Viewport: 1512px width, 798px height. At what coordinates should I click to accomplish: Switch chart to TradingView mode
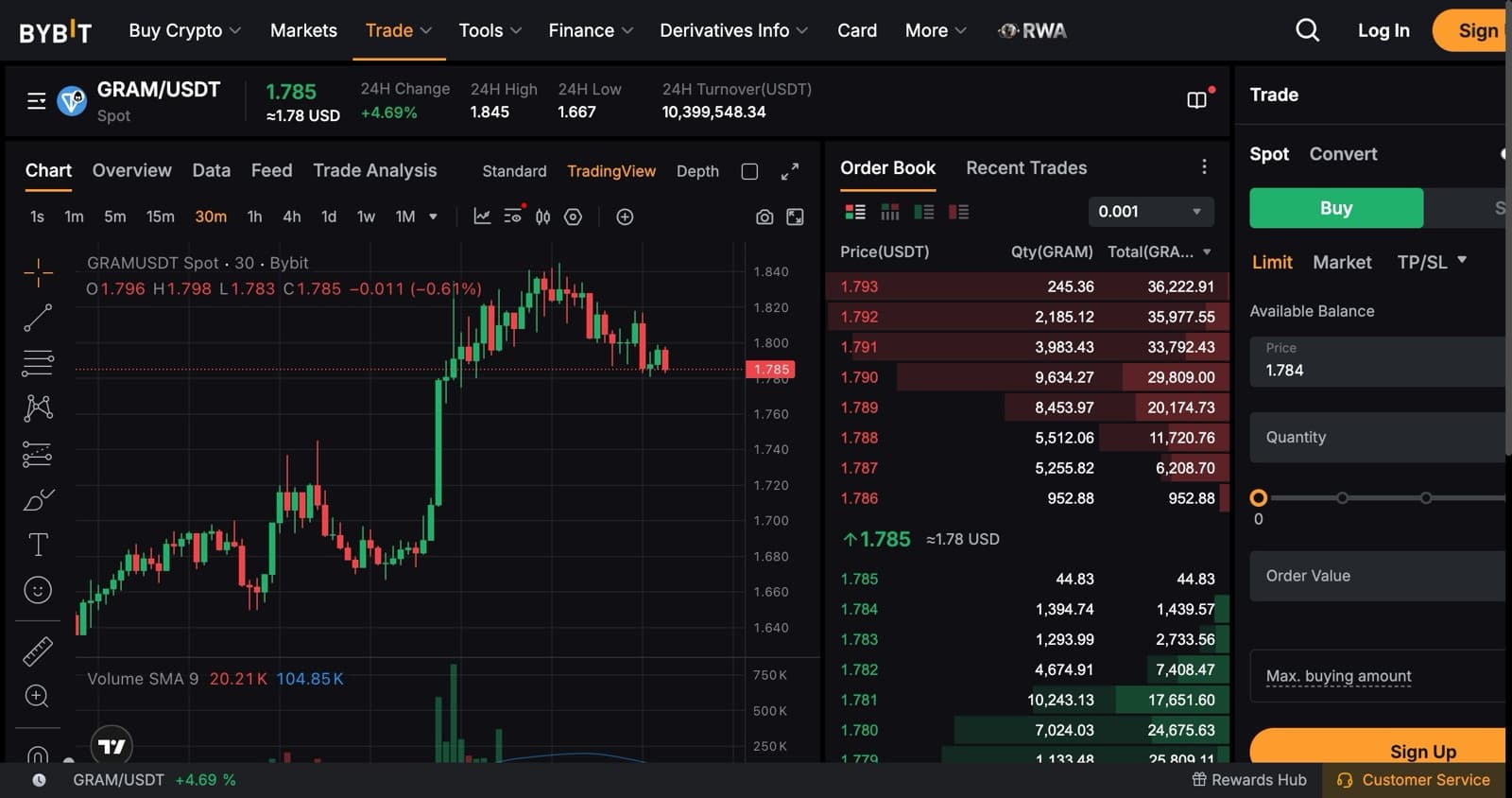(x=611, y=171)
